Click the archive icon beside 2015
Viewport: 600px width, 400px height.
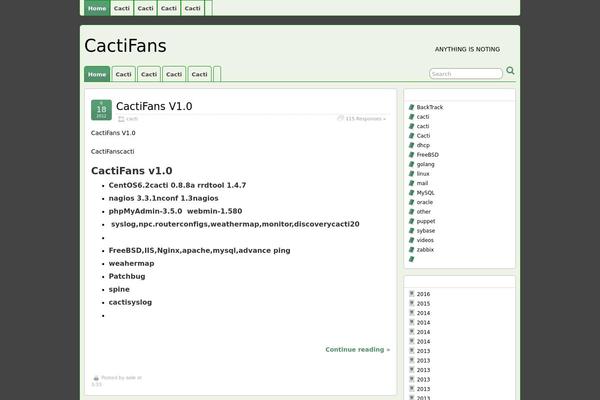tap(412, 303)
